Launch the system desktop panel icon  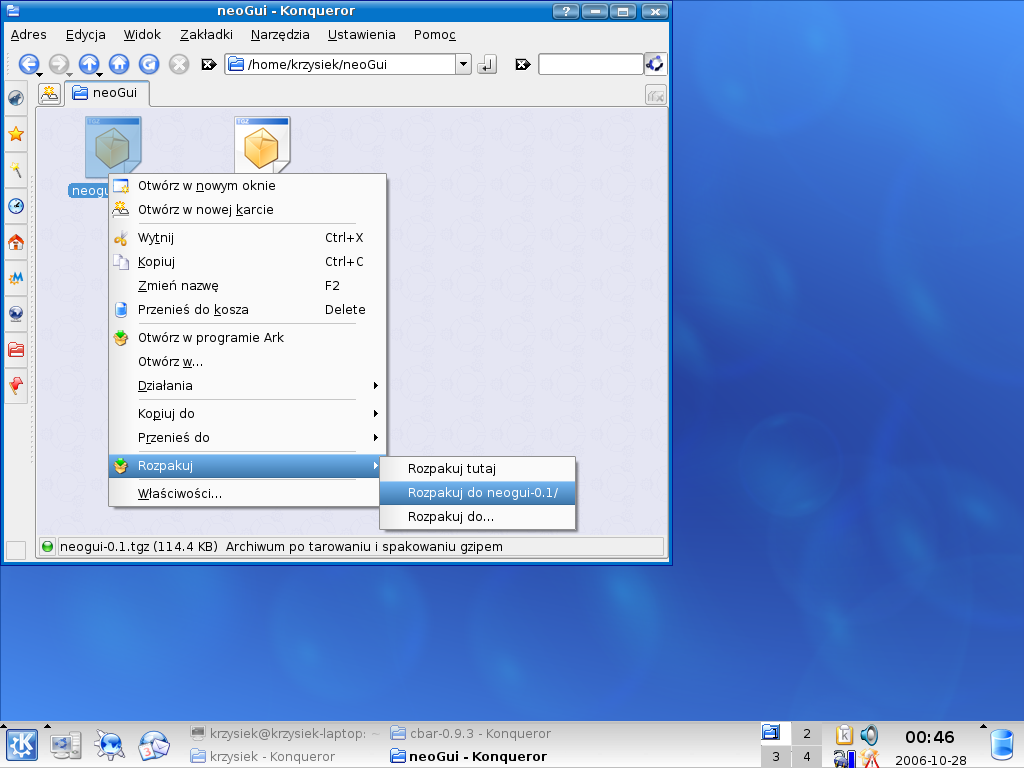66,745
